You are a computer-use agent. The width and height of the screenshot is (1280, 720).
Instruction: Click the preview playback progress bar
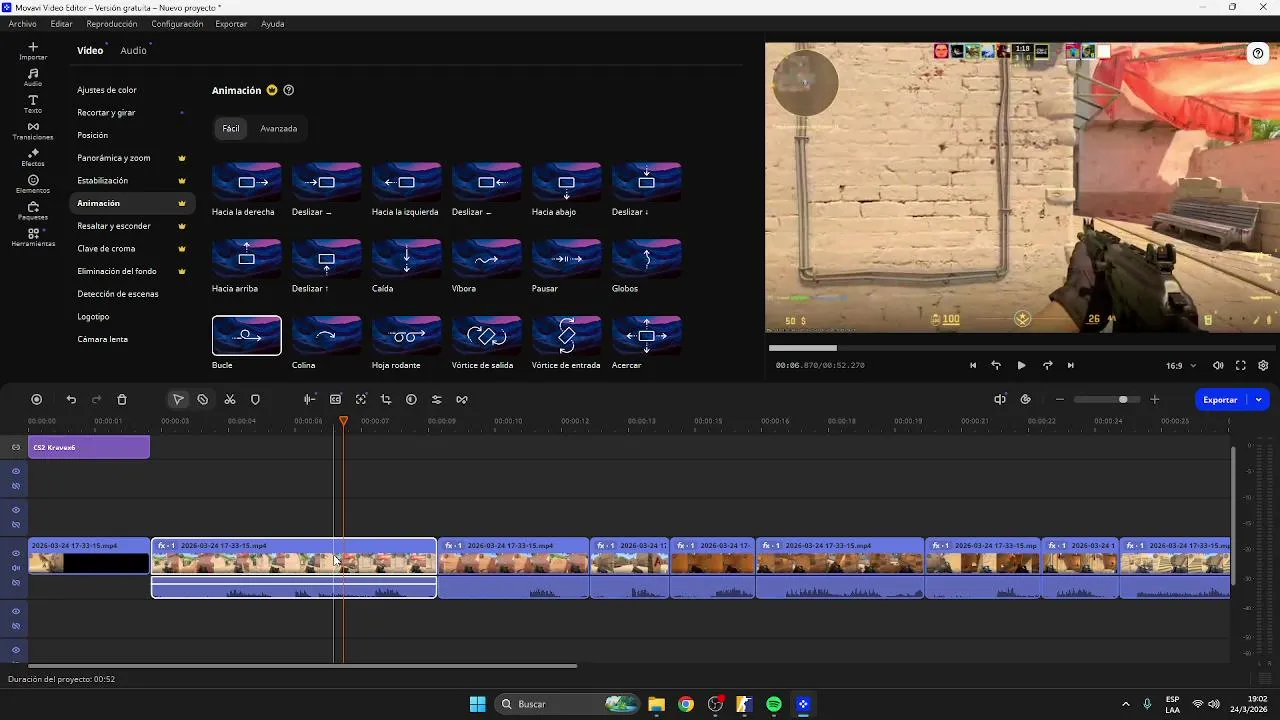pos(1020,348)
